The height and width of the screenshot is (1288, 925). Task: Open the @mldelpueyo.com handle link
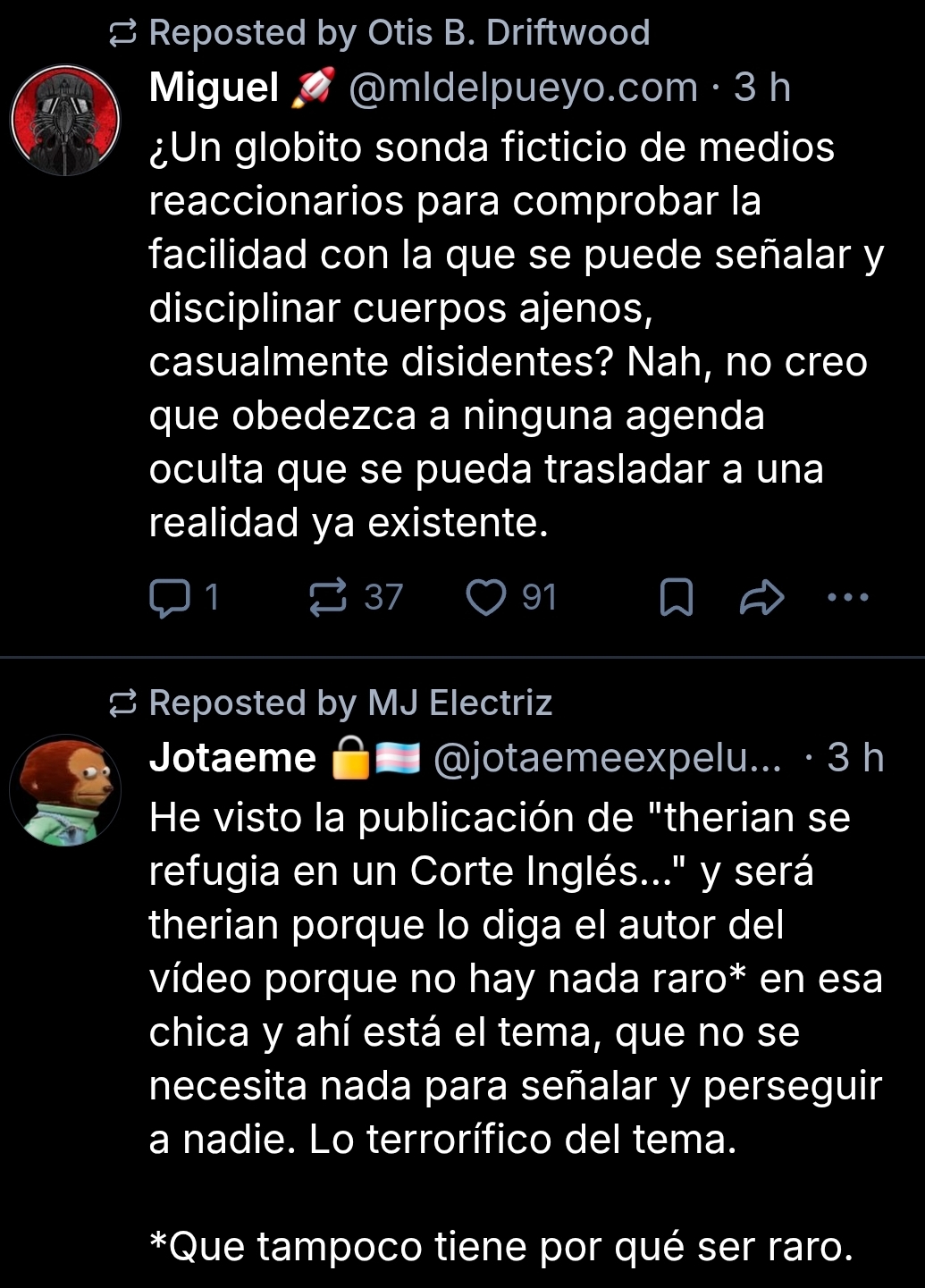(523, 88)
